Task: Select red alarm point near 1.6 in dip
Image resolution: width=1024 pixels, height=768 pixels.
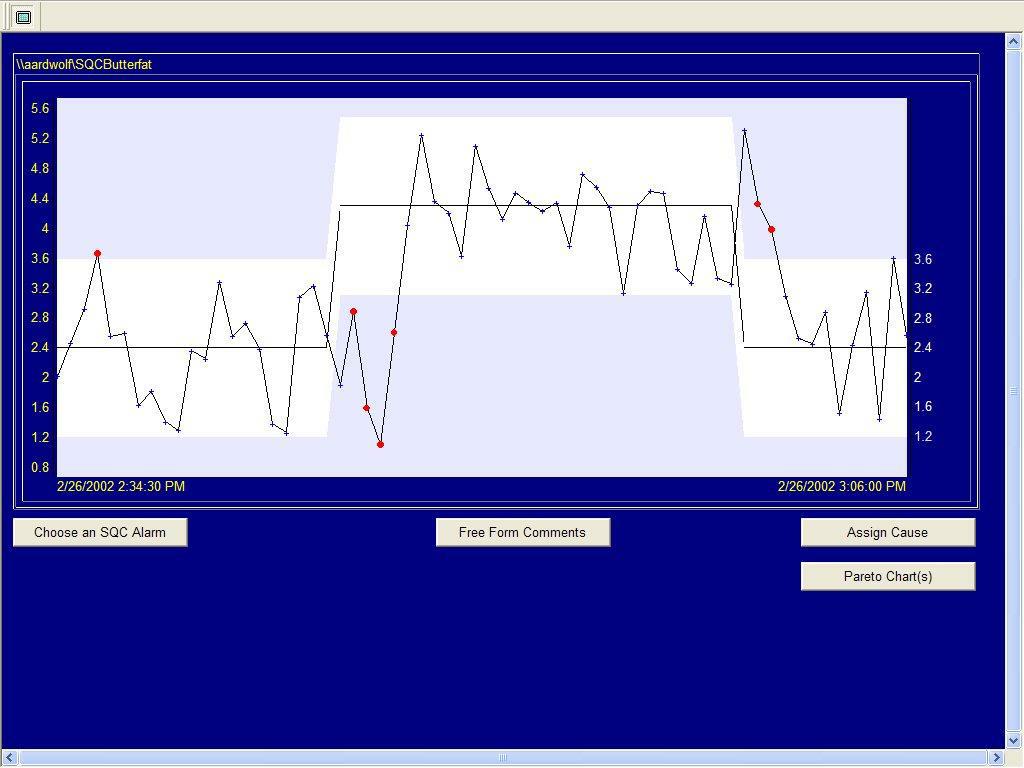Action: (x=366, y=408)
